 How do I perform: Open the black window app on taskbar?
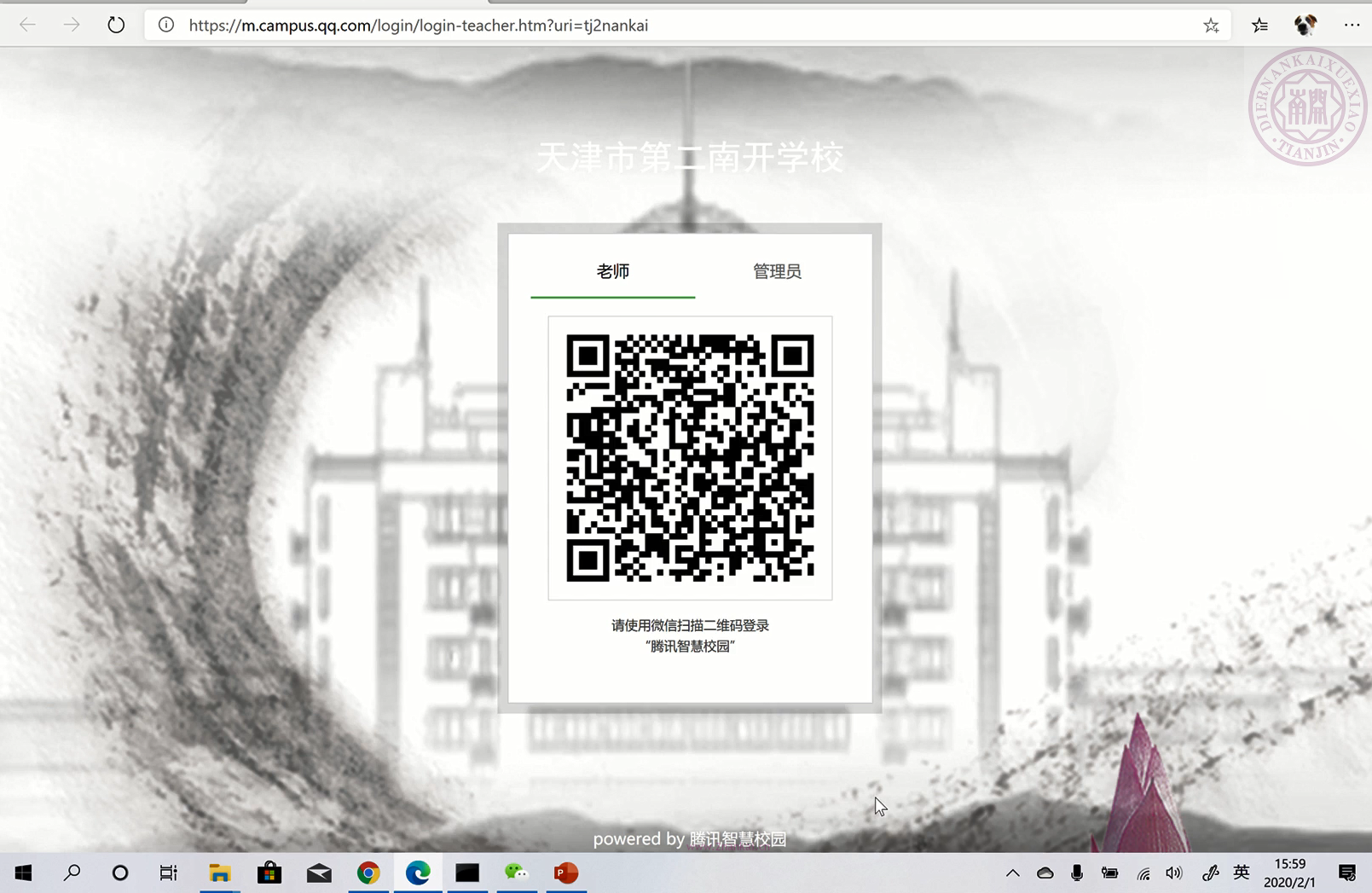(x=467, y=873)
